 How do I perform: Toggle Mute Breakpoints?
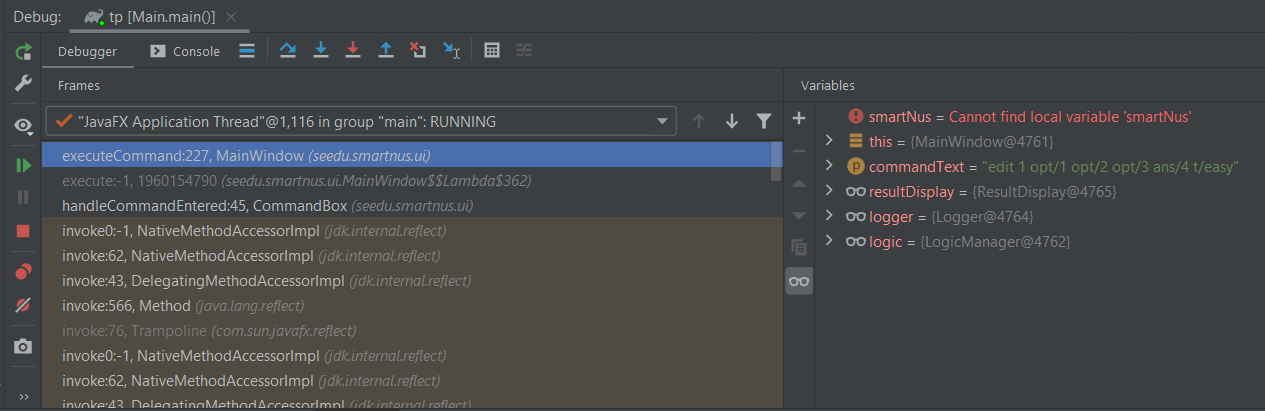pos(23,305)
